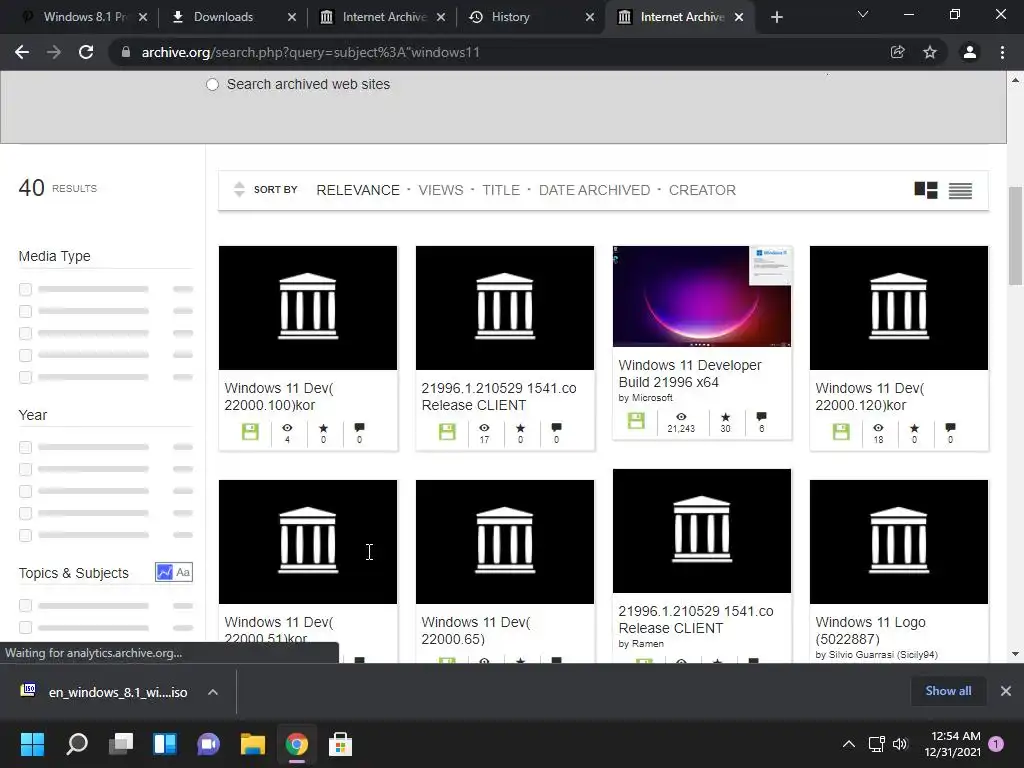The height and width of the screenshot is (768, 1024).
Task: Sort results by Creator
Action: tap(702, 190)
